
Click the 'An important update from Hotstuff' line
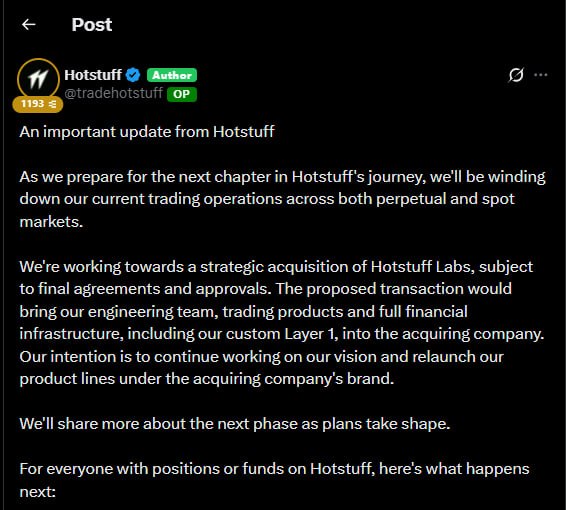(147, 132)
